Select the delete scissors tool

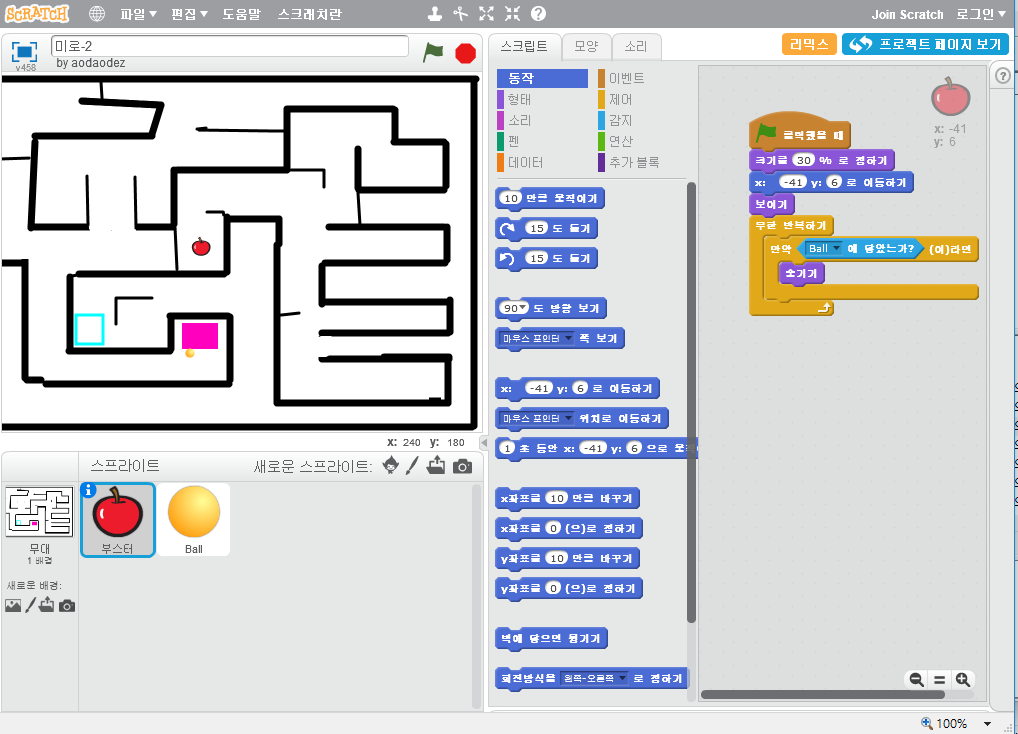click(460, 14)
